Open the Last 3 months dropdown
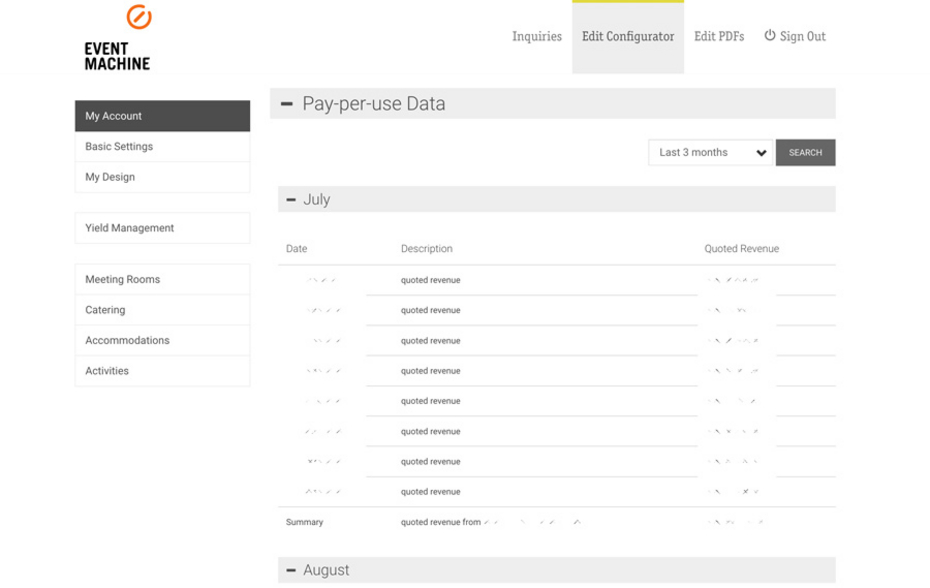The height and width of the screenshot is (588, 930). 710,153
